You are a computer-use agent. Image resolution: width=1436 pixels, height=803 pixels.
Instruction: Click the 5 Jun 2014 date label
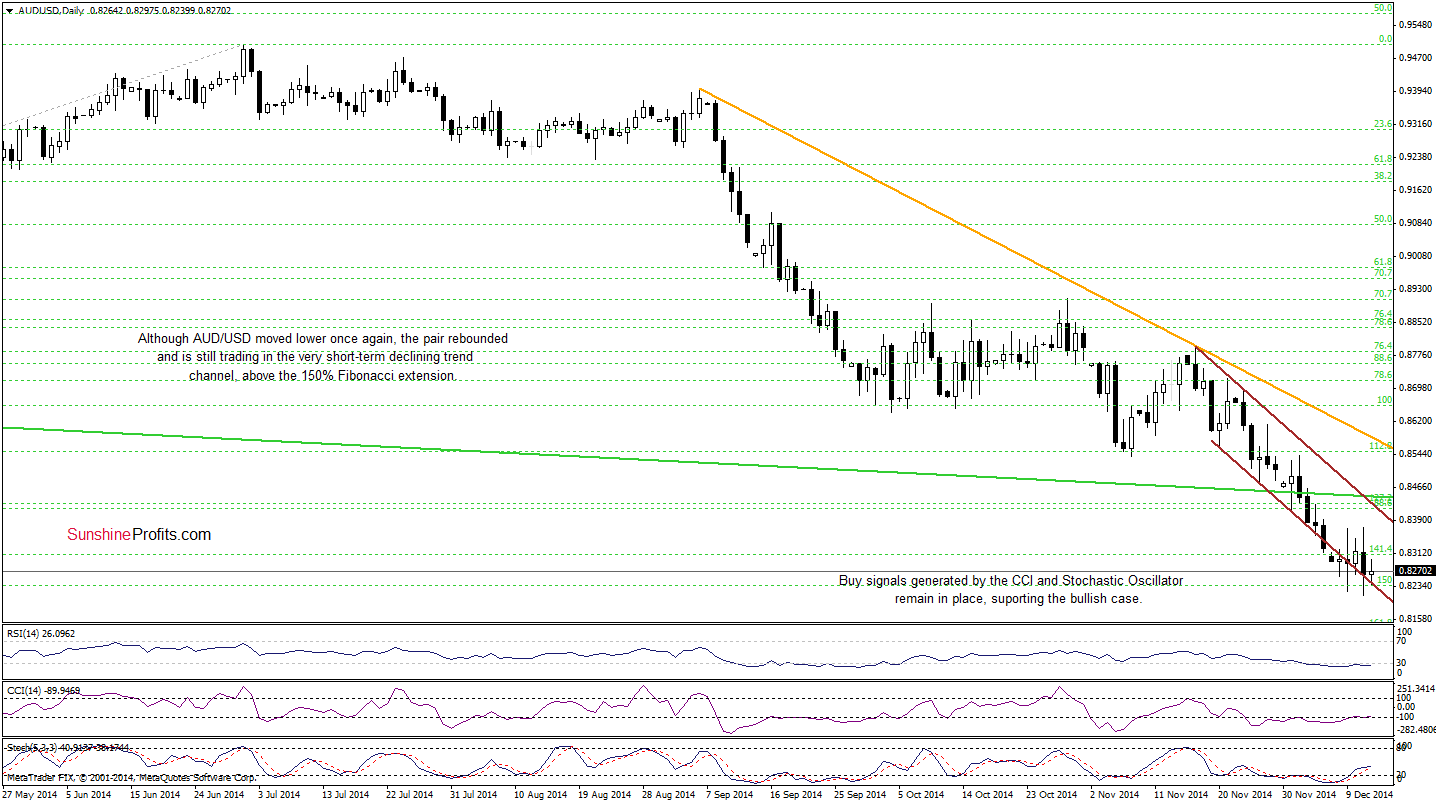click(89, 795)
